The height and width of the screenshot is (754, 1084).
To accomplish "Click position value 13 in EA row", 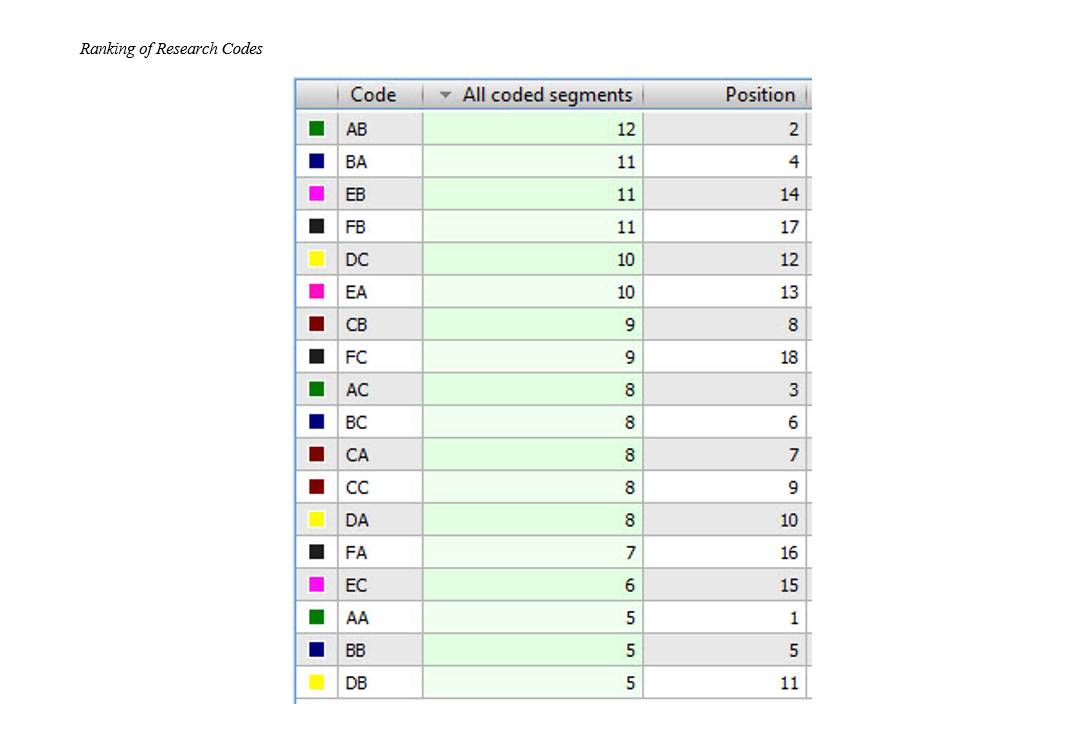I will tap(789, 292).
